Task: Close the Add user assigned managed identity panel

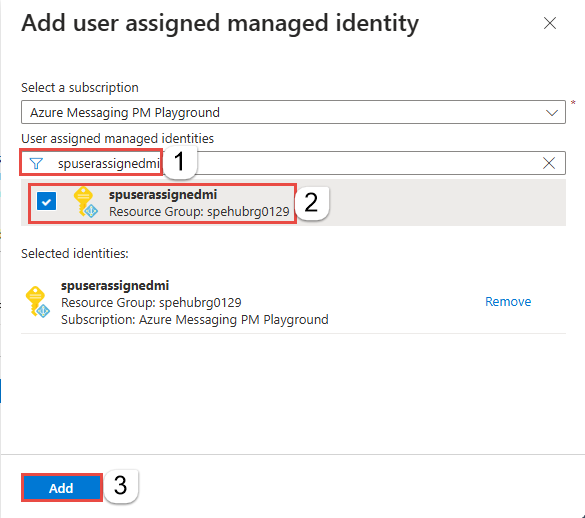Action: click(x=550, y=23)
